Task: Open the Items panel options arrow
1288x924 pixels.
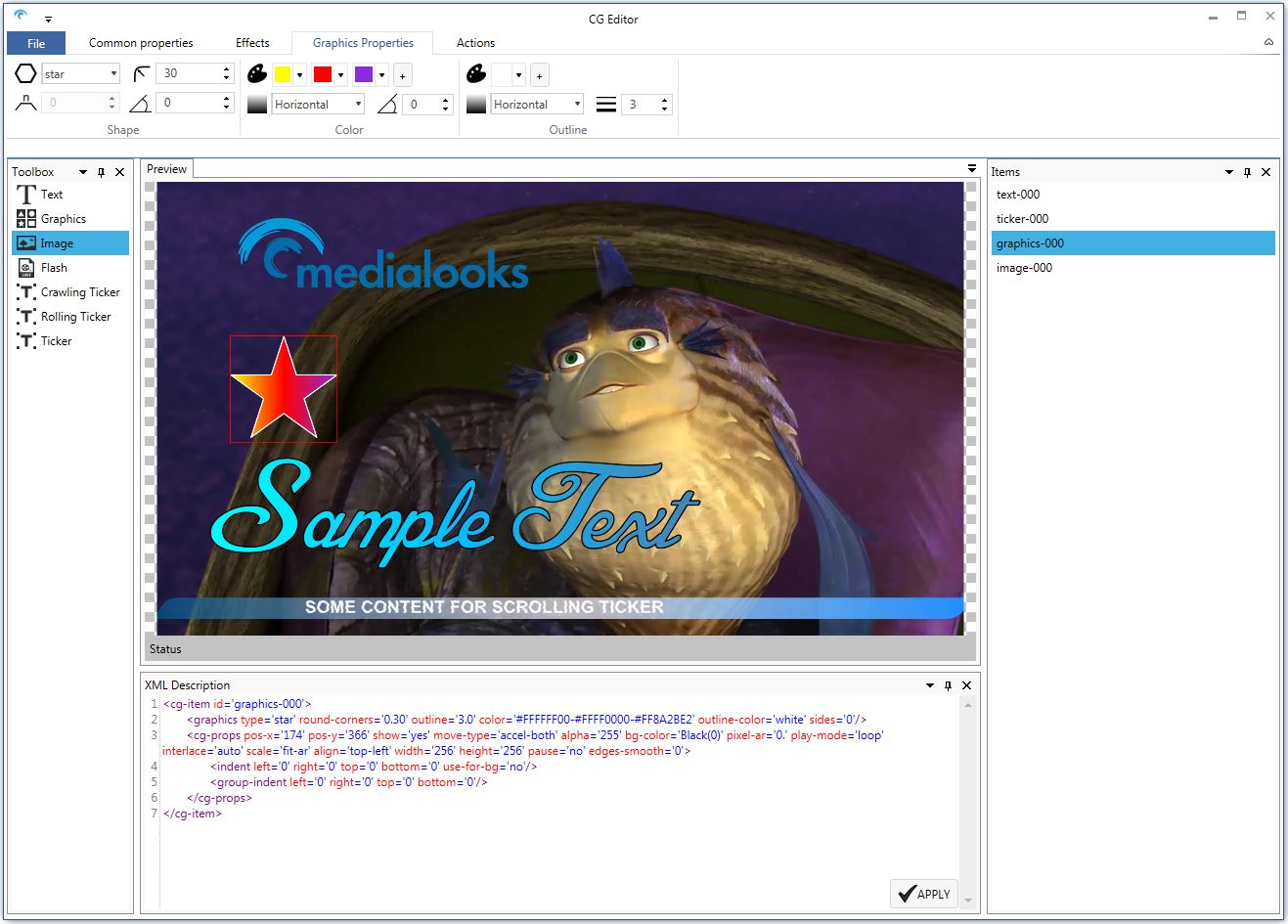Action: tap(1229, 172)
